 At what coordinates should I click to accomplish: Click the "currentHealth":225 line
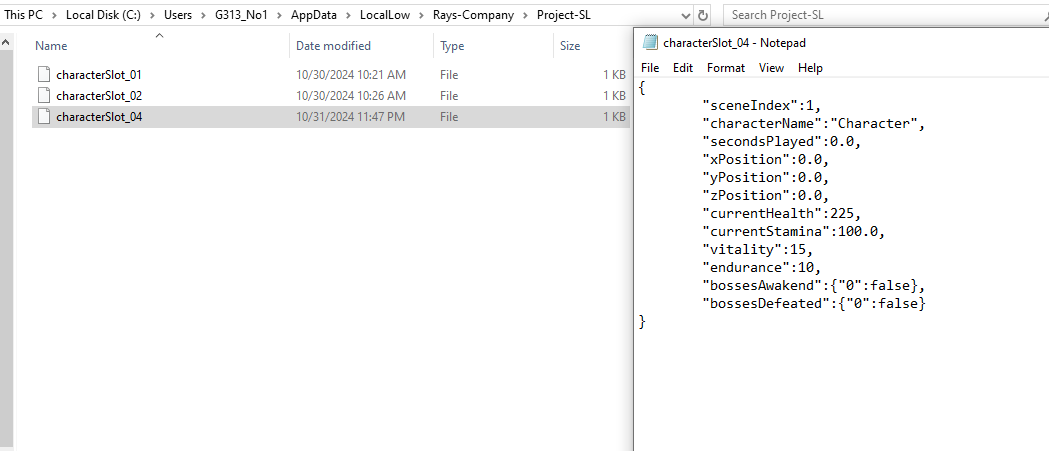(782, 213)
